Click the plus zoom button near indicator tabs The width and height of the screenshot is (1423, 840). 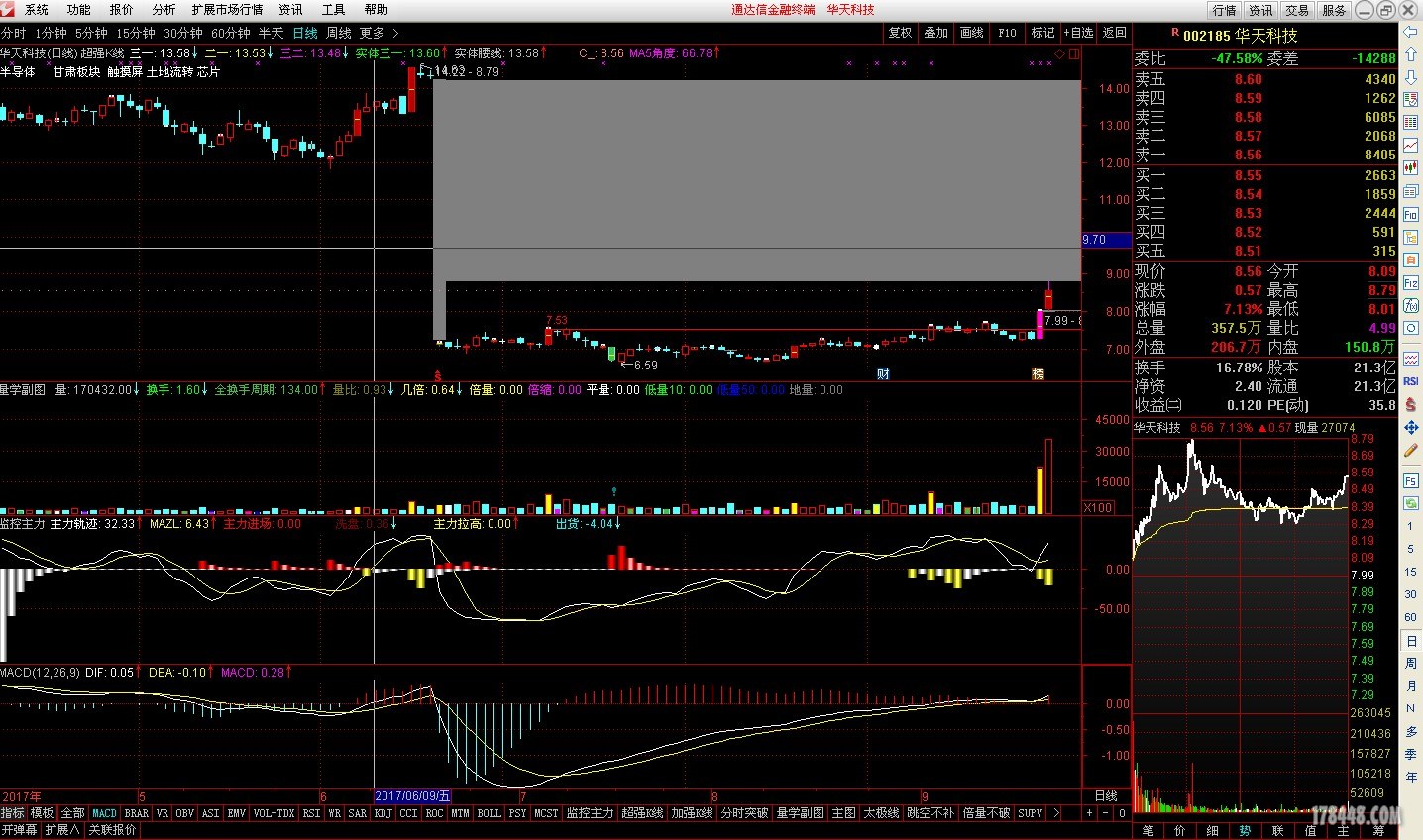(1089, 813)
